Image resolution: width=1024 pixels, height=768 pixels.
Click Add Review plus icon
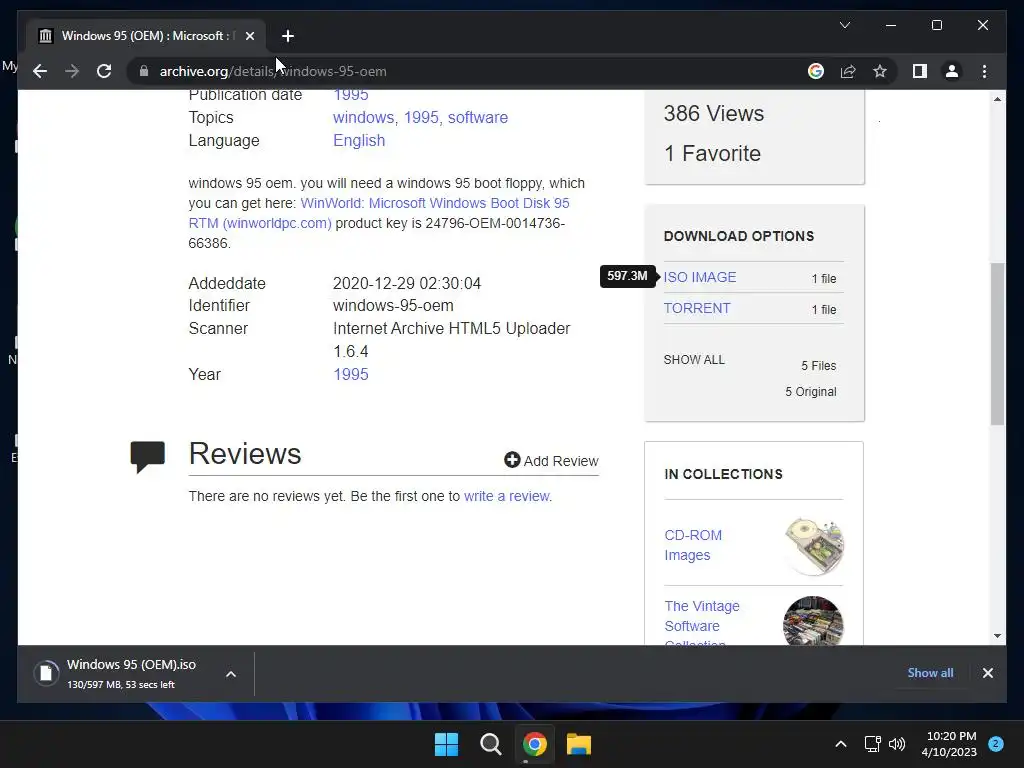(x=512, y=460)
